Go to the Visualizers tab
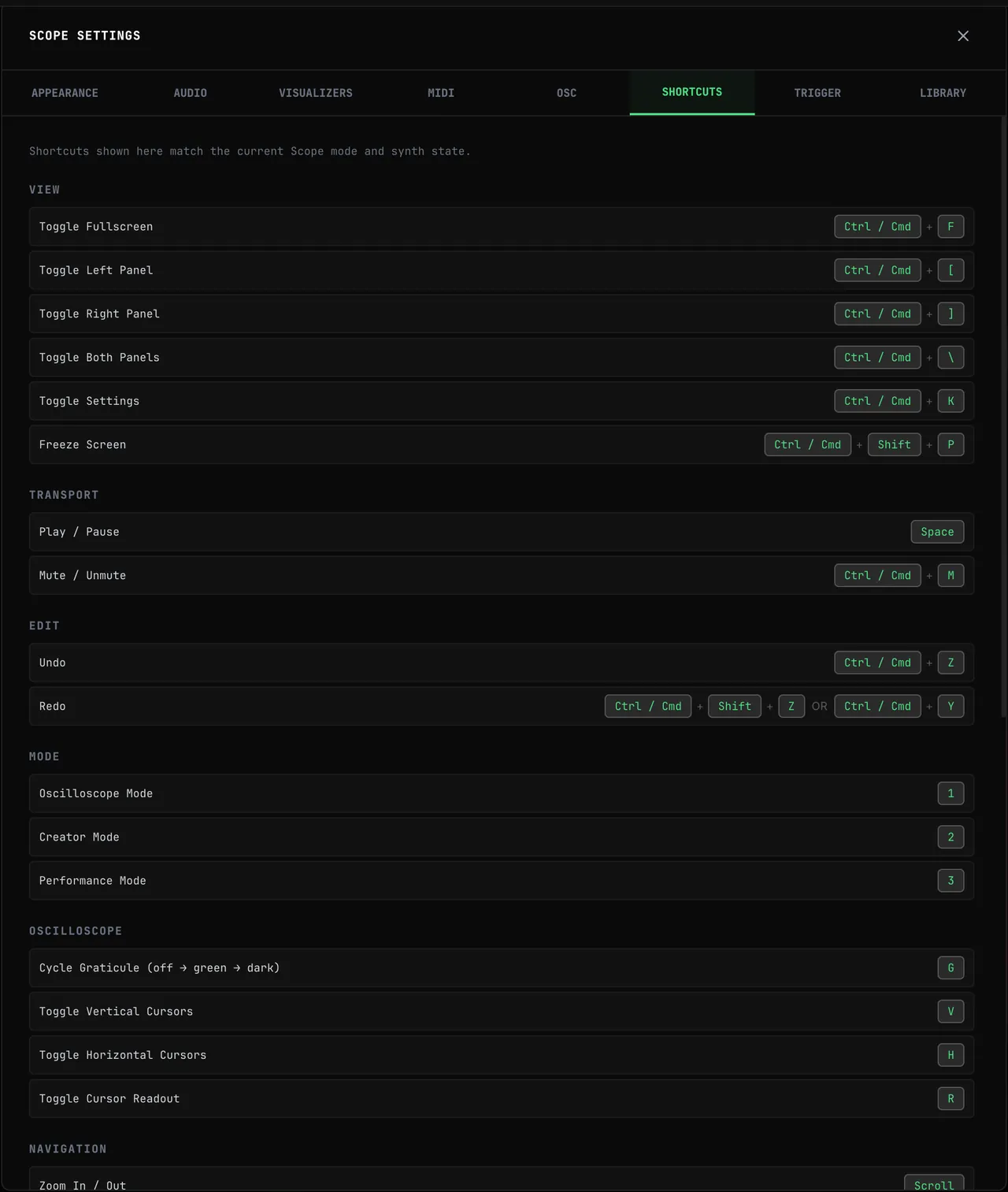Screen dimensions: 1008x1192 click(315, 93)
